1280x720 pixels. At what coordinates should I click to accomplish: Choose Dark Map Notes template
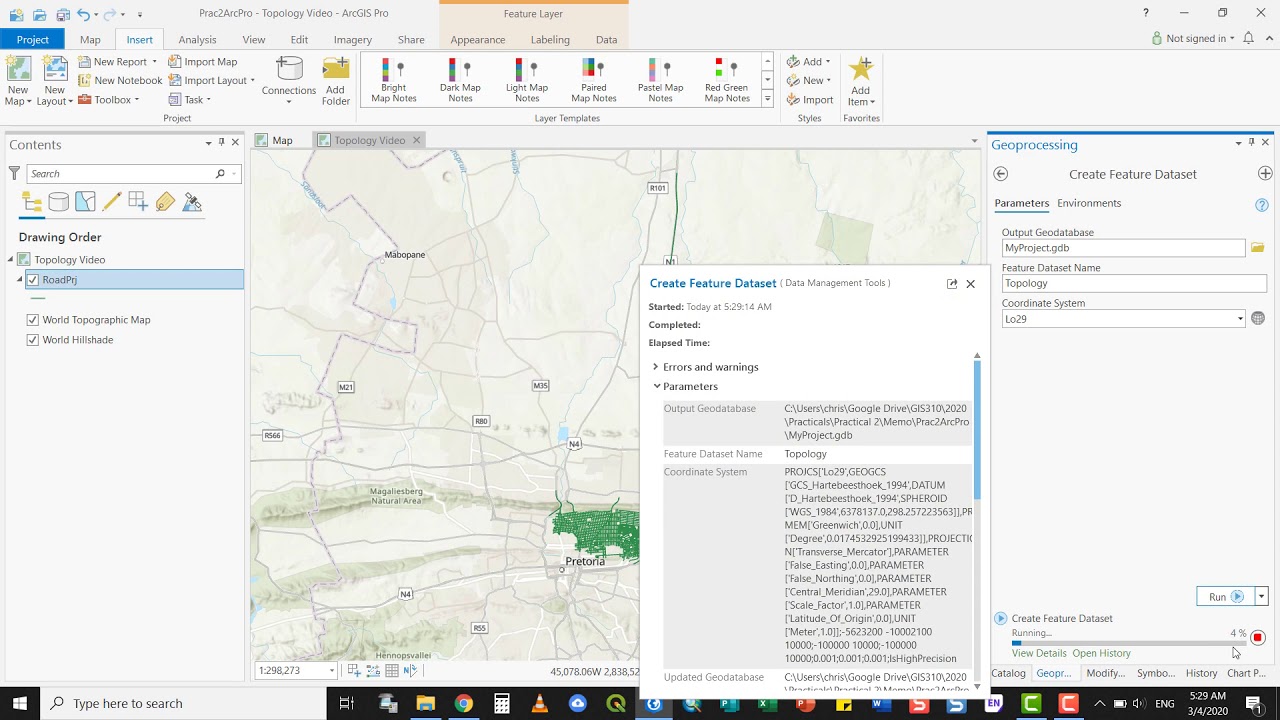(460, 80)
